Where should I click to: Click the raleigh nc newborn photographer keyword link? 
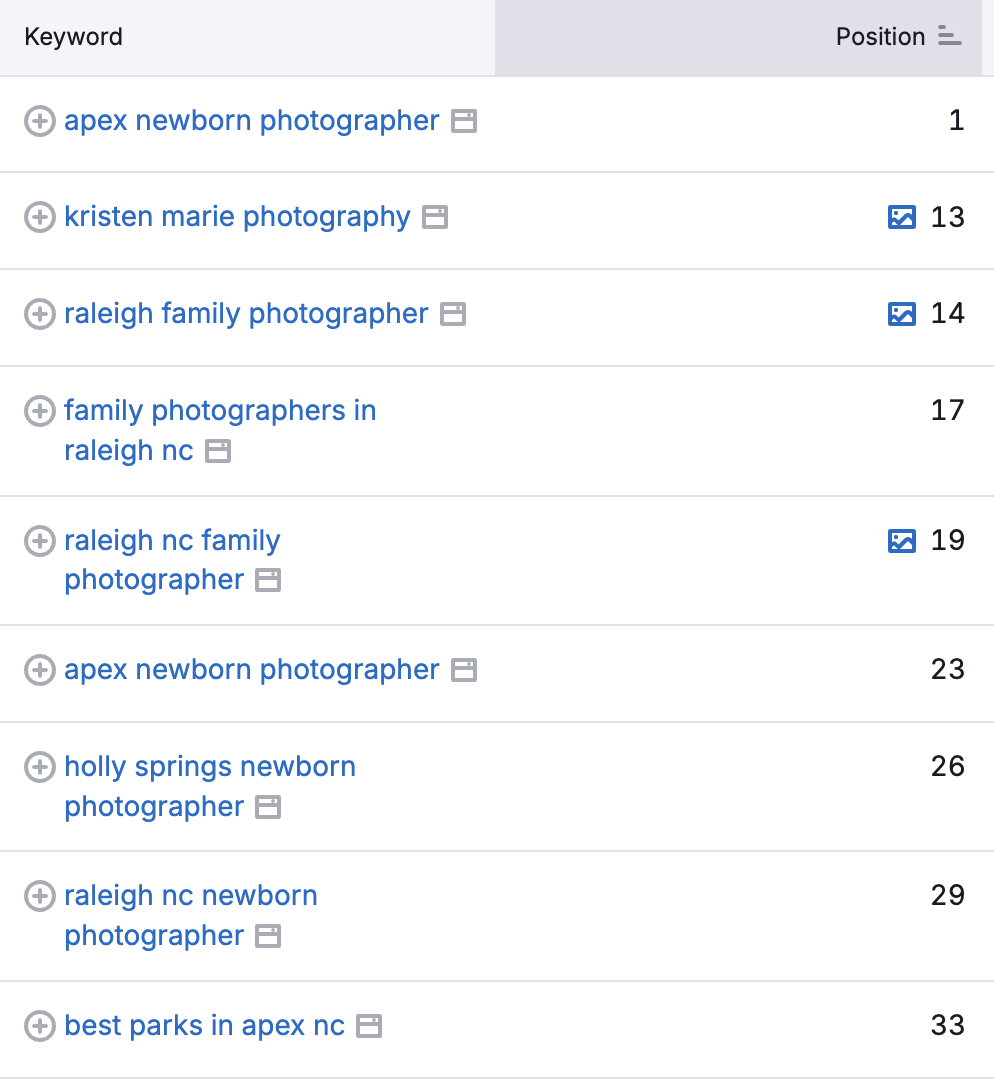pyautogui.click(x=190, y=896)
